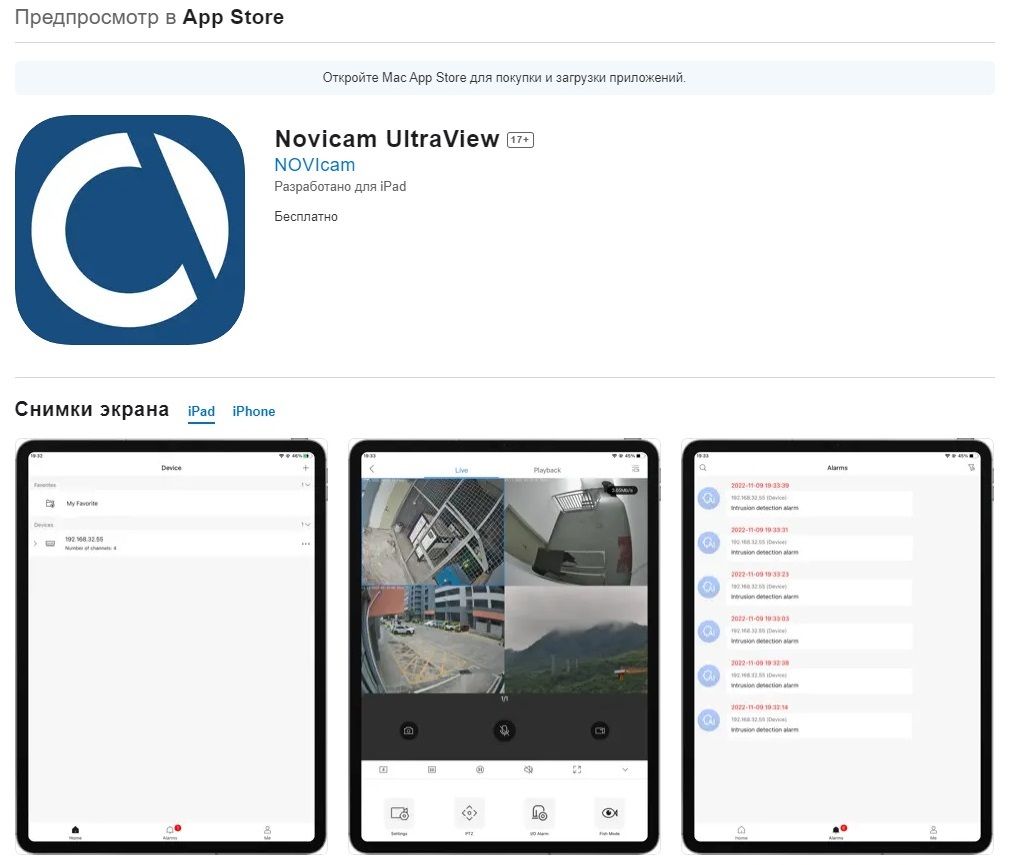Tap the filter icon in Alarms screenshot
The width and height of the screenshot is (1013, 865).
point(972,468)
